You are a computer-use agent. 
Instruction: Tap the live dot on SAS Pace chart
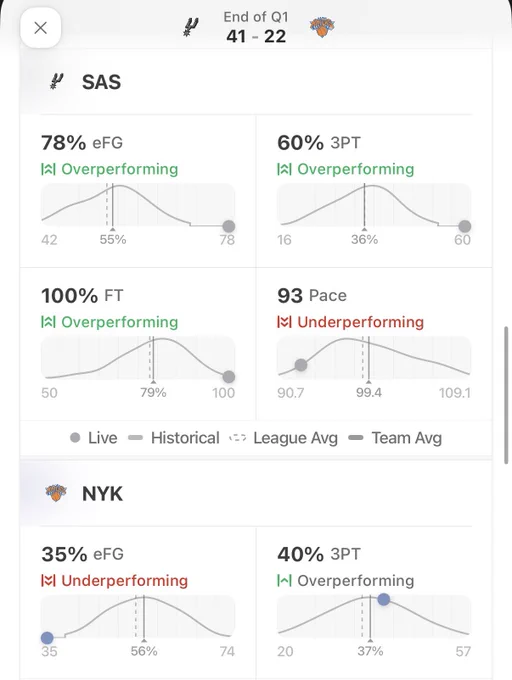click(x=301, y=365)
